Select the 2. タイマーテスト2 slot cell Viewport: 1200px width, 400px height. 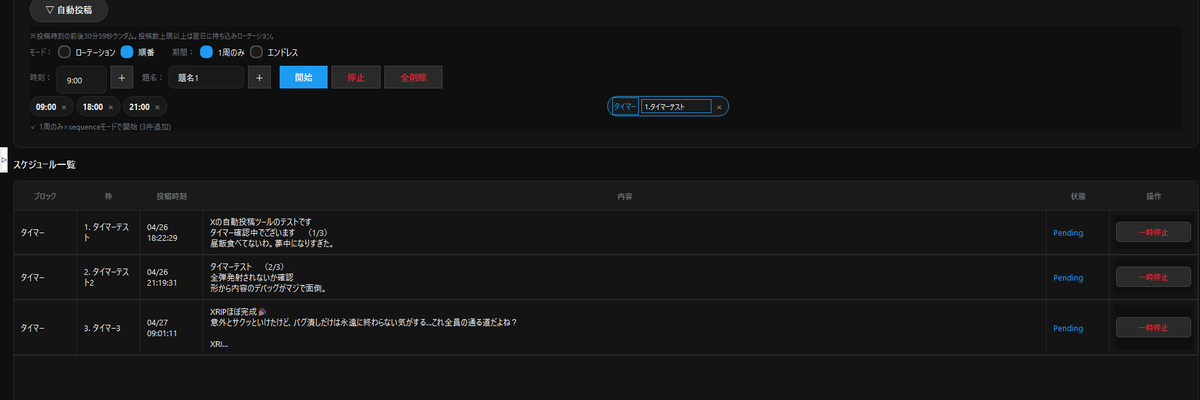point(108,277)
